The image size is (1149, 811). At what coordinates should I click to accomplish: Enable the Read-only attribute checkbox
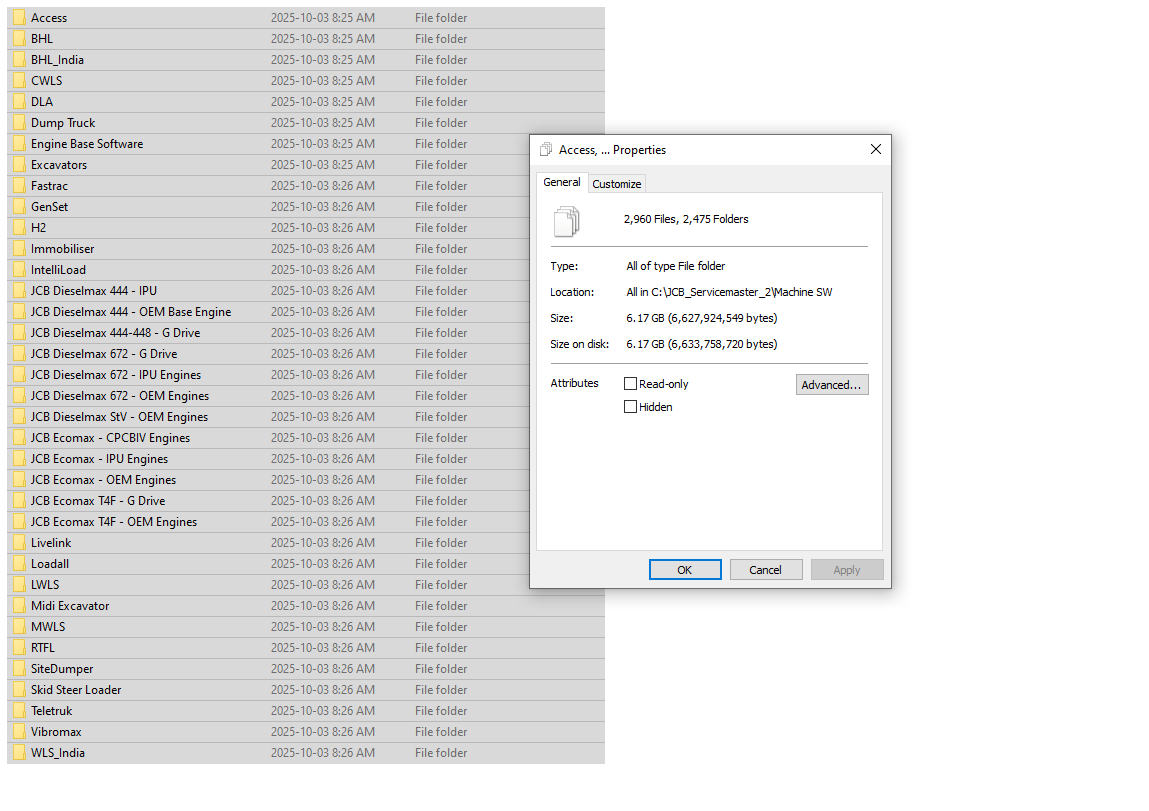pyautogui.click(x=631, y=383)
